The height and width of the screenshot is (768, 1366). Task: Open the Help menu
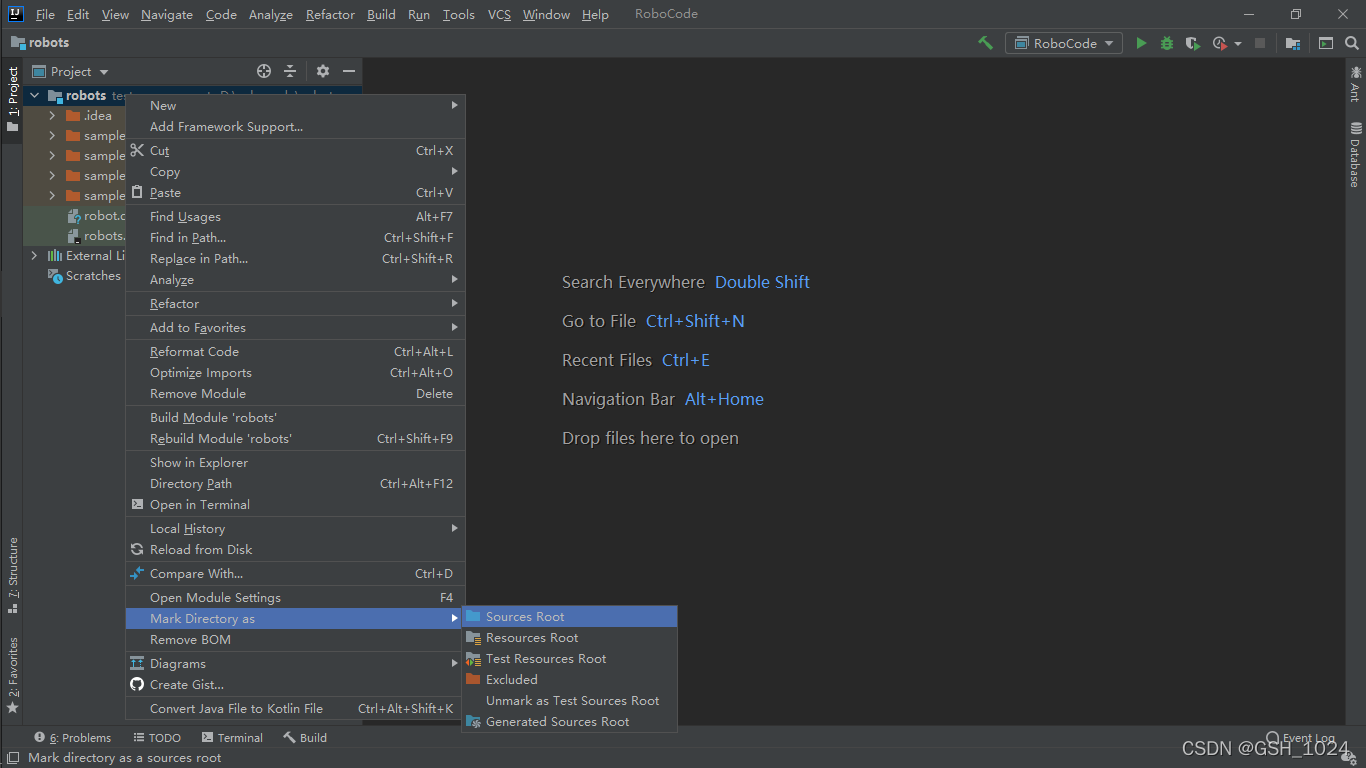point(595,15)
